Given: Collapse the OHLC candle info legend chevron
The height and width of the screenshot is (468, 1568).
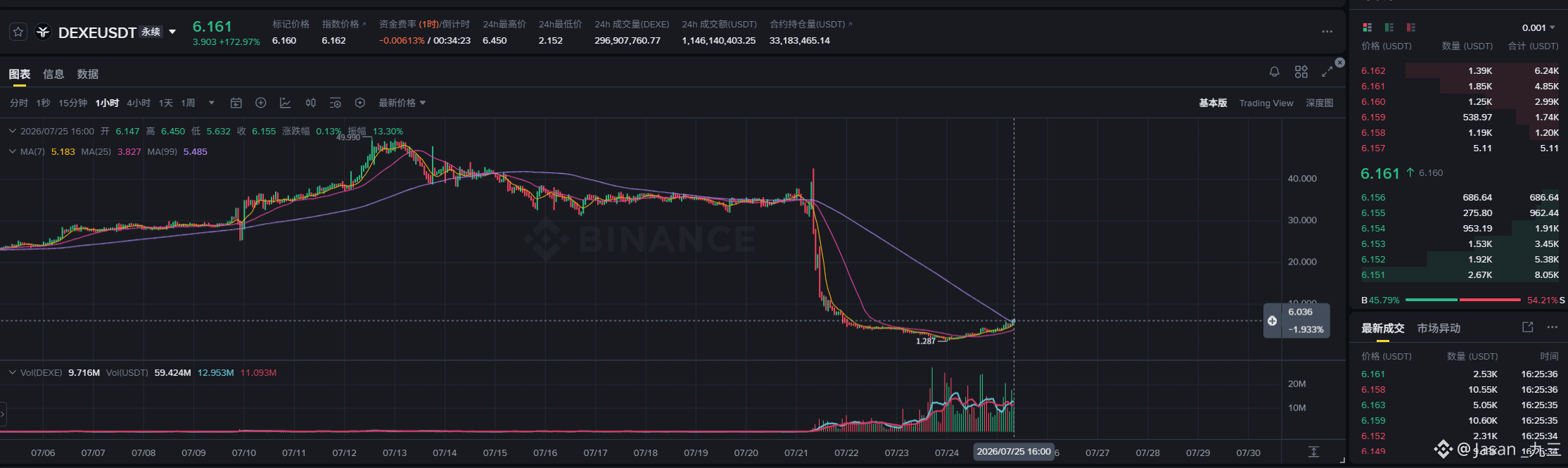Looking at the screenshot, I should [x=12, y=131].
